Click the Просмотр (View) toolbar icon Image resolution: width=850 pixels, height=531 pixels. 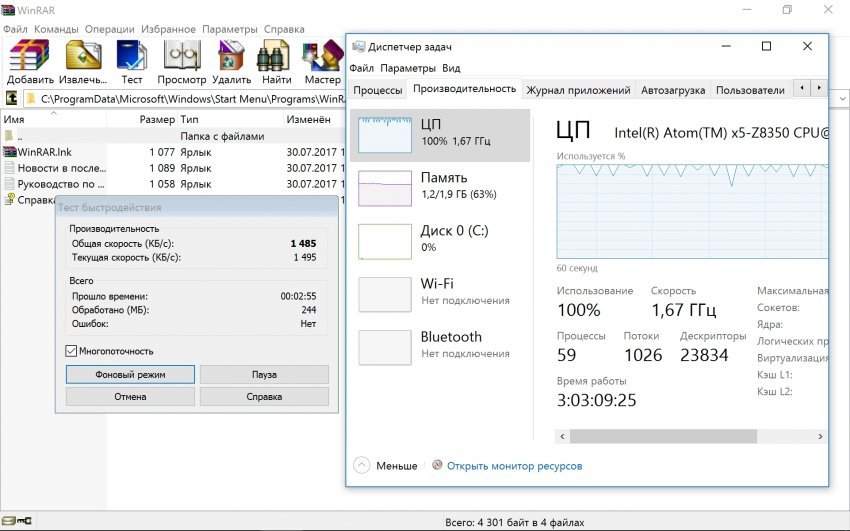182,55
